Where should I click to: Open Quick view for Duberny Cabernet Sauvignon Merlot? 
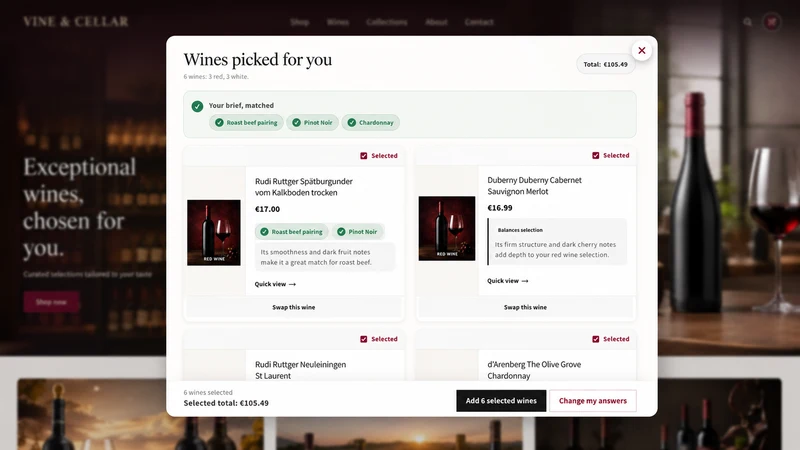point(508,281)
